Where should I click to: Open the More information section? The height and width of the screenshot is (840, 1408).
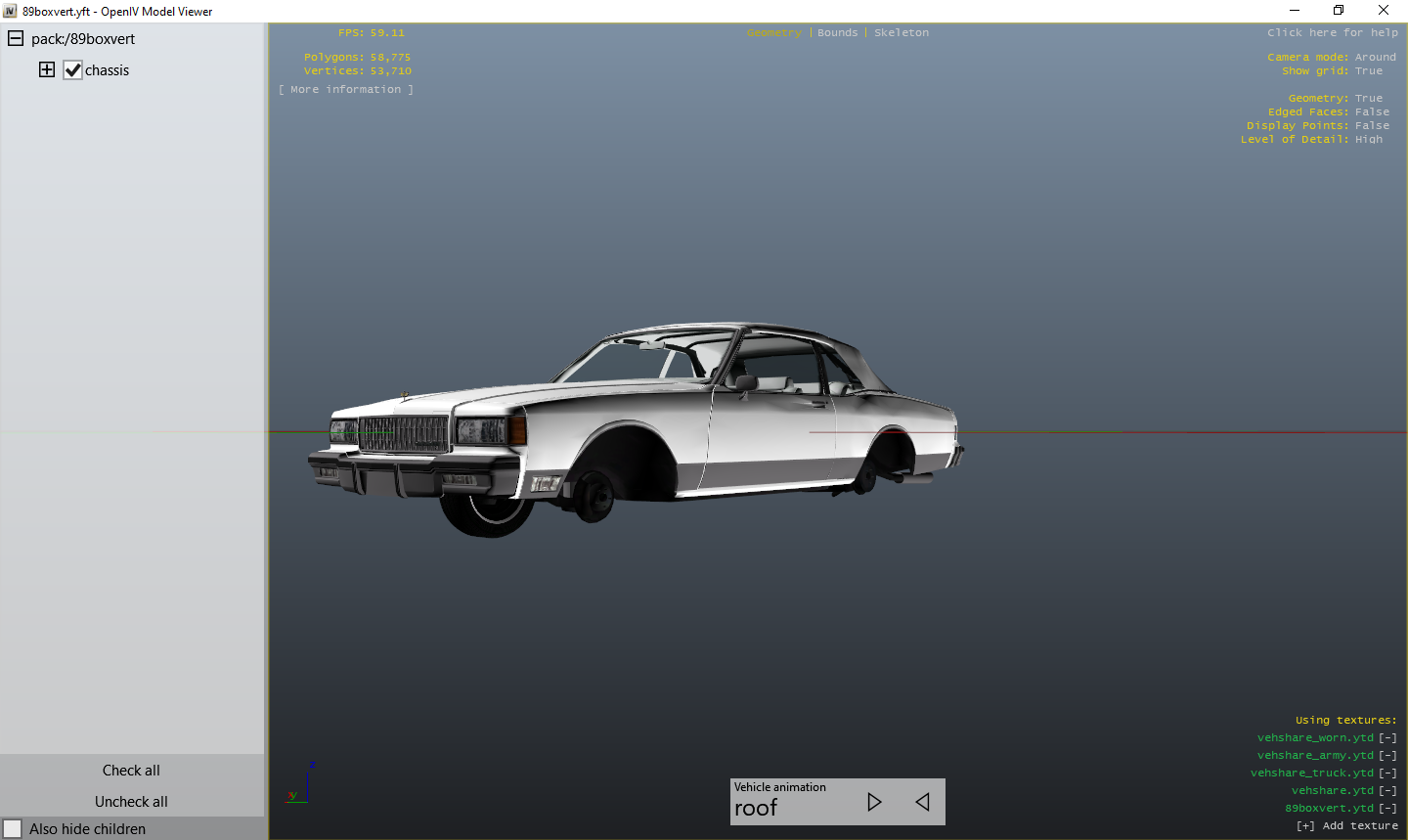pos(345,90)
